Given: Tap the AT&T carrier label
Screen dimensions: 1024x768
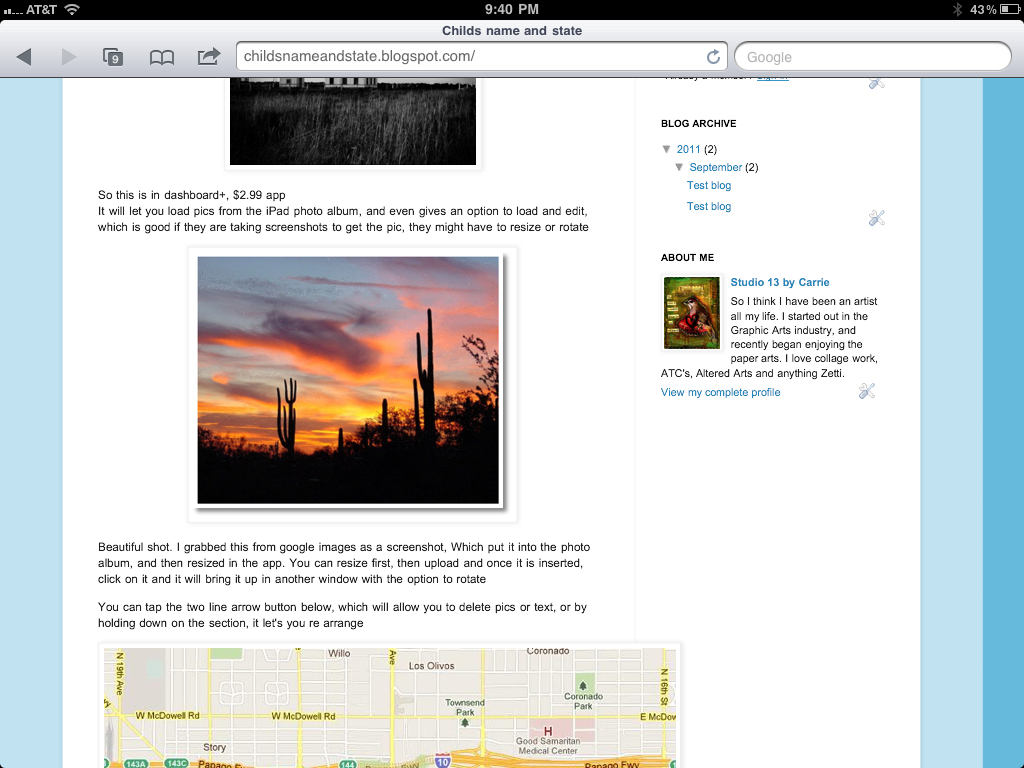Looking at the screenshot, I should tap(41, 10).
